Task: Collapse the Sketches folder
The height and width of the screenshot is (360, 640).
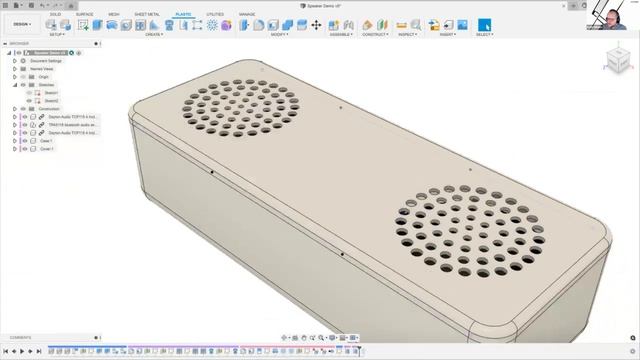Action: point(15,85)
